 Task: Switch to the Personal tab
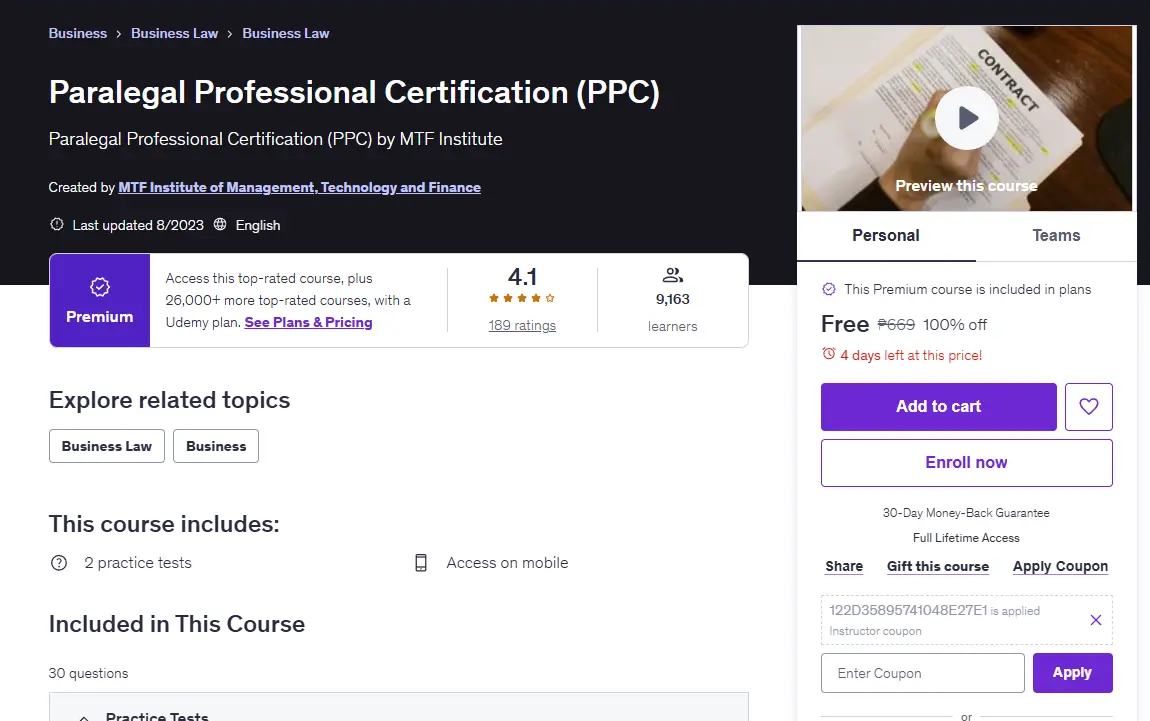(886, 235)
